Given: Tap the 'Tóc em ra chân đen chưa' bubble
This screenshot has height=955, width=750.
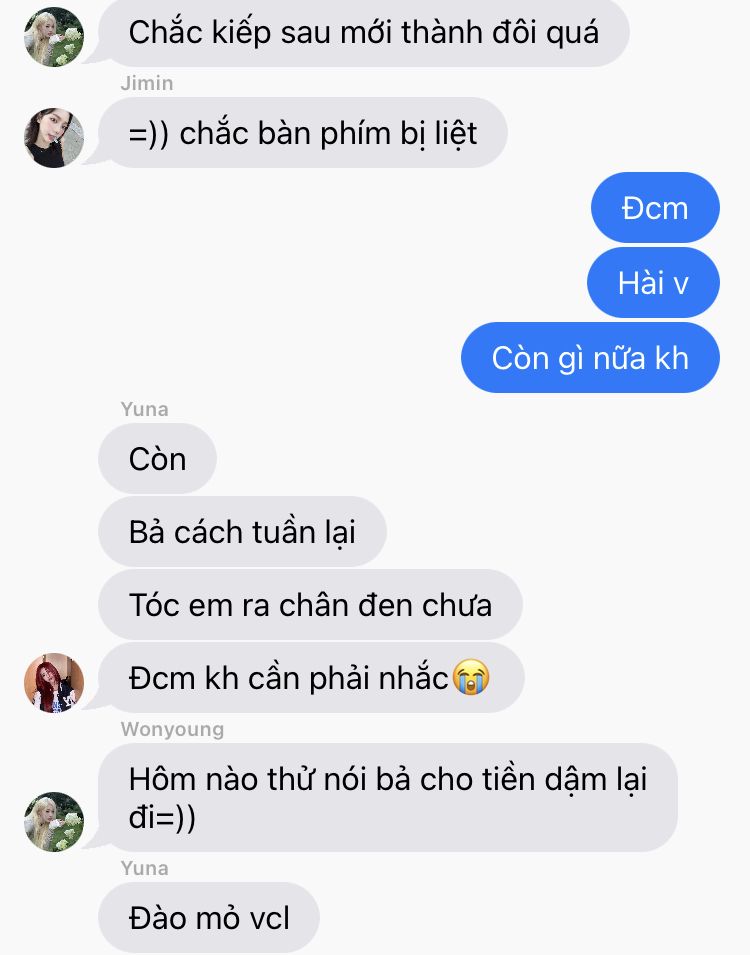Looking at the screenshot, I should 310,605.
